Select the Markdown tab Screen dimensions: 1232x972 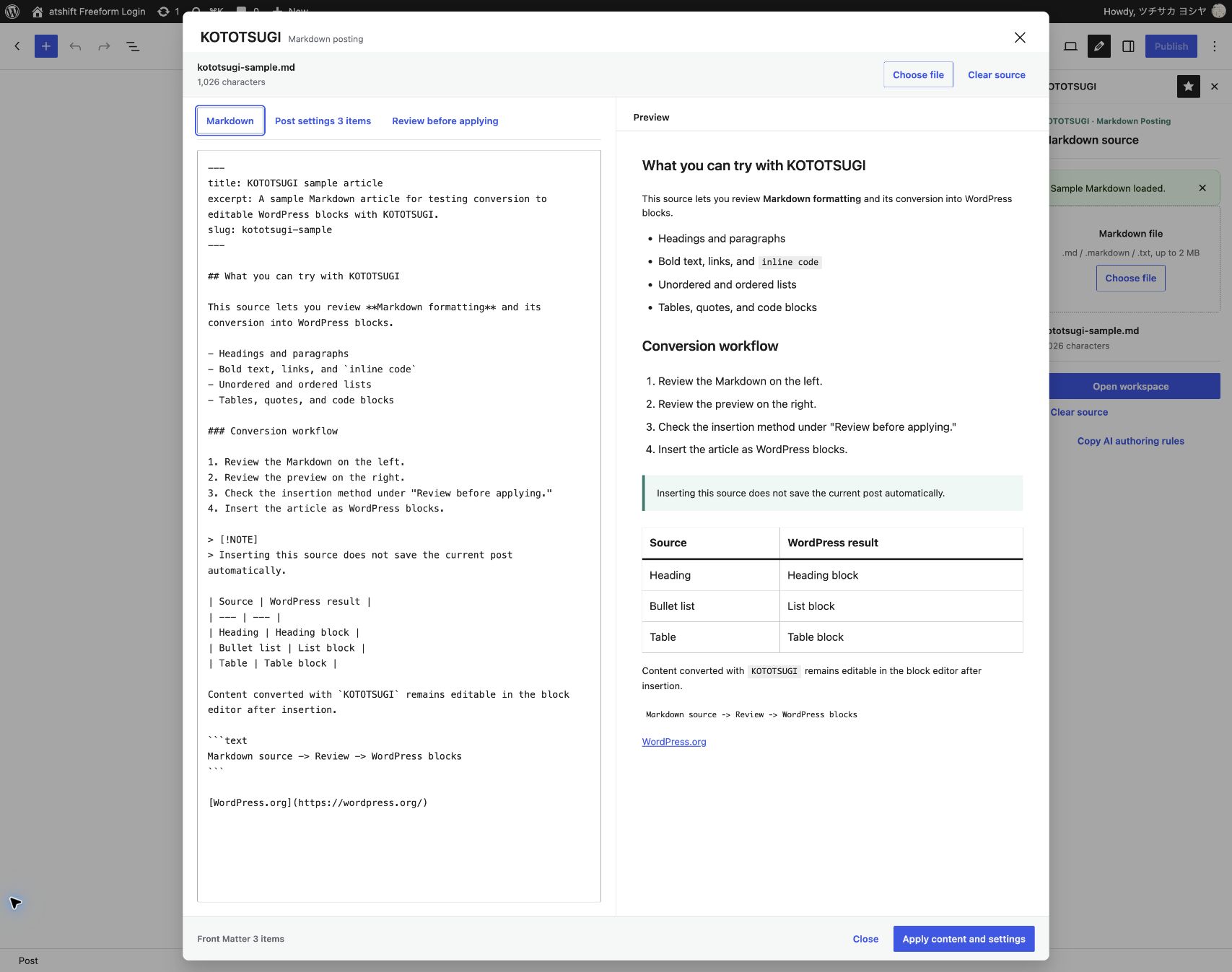230,121
